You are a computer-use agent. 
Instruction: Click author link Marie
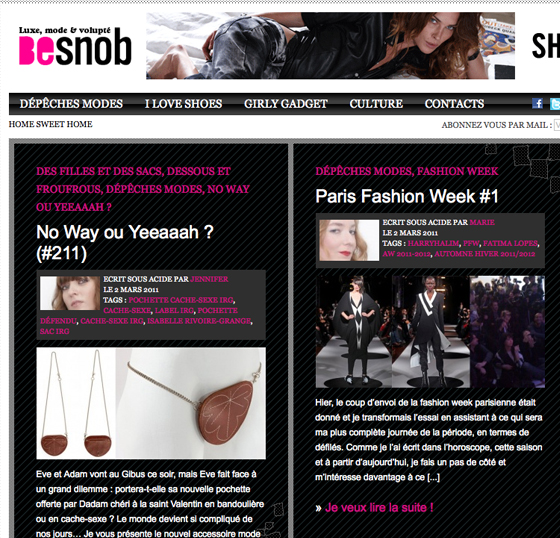pyautogui.click(x=482, y=222)
